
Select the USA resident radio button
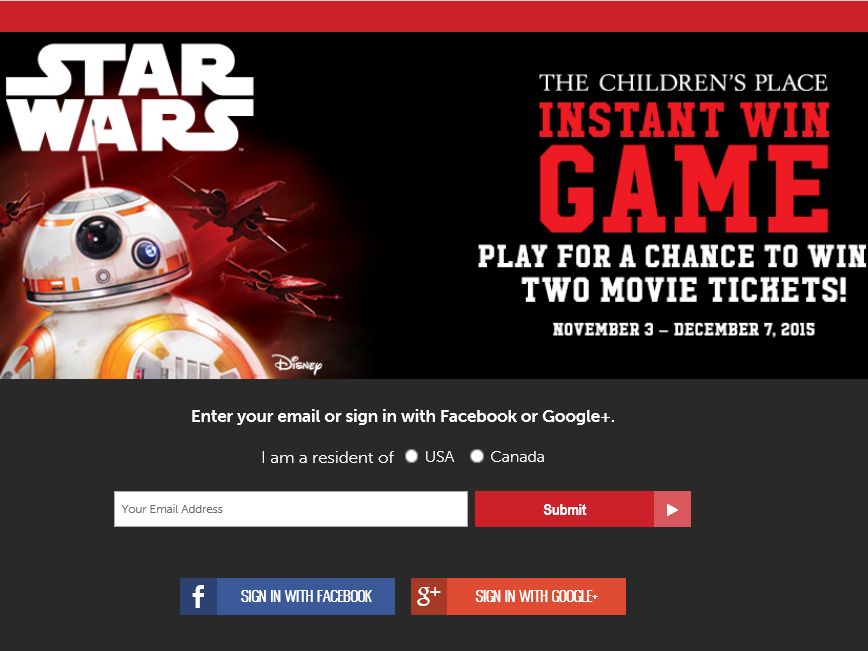point(411,456)
